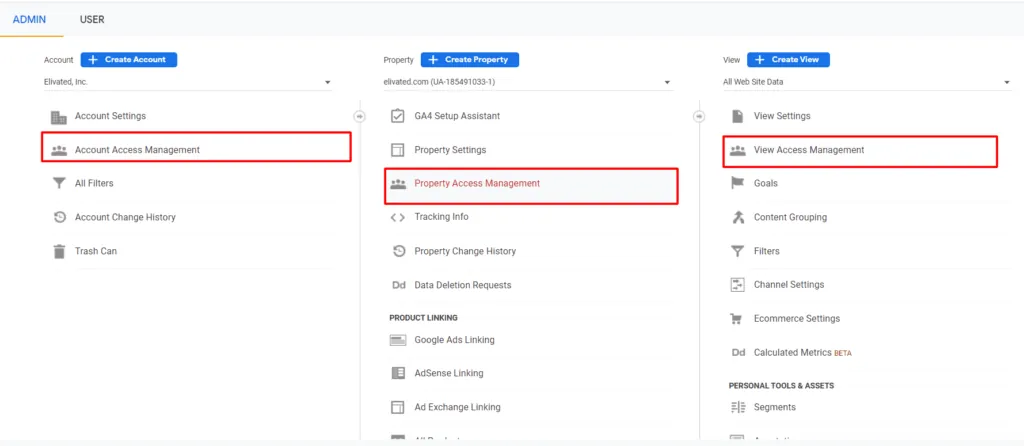1024x446 pixels.
Task: Click the Calculated Metrics Dd icon
Action: click(738, 353)
